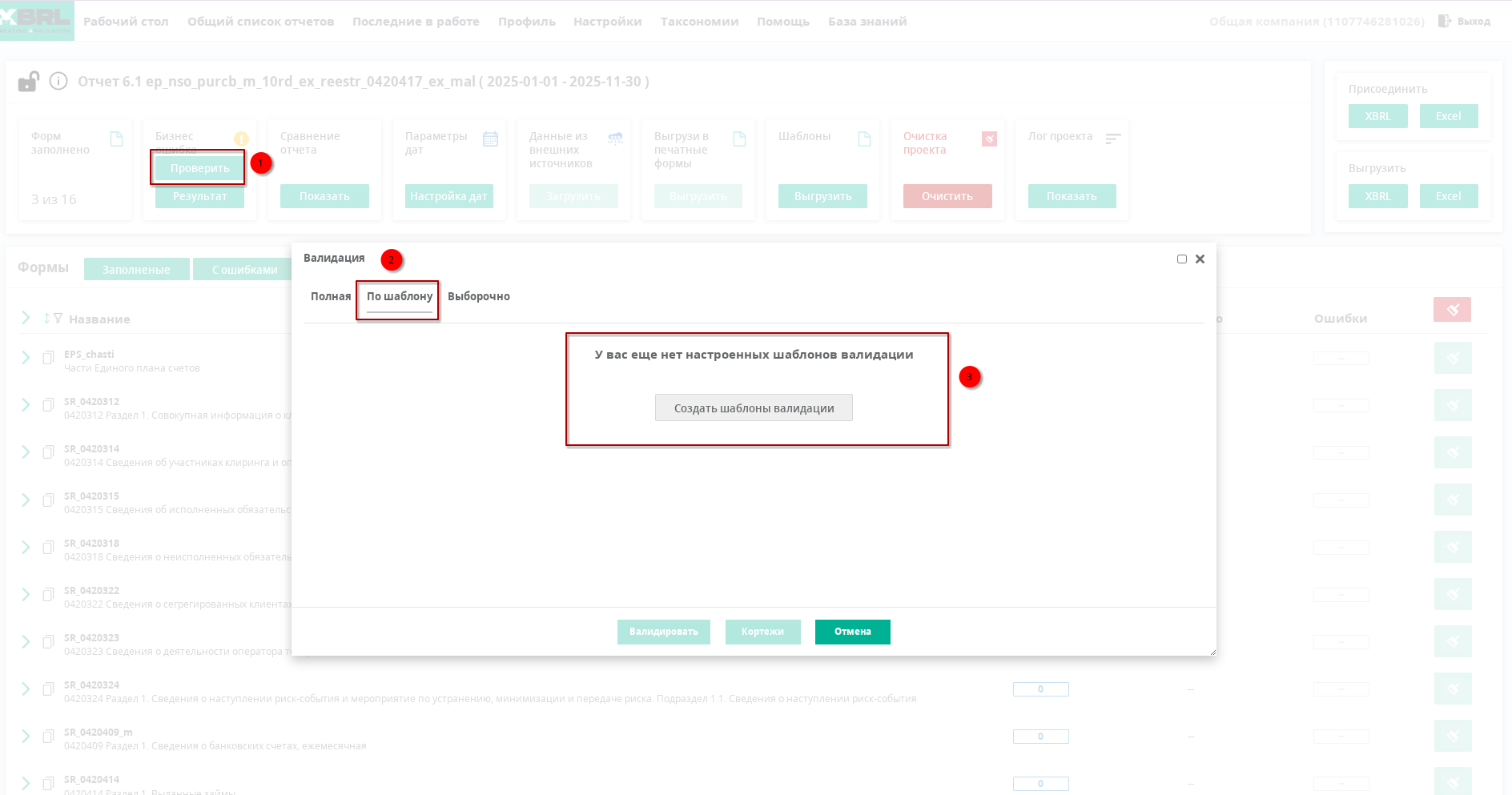Open the Таксономии menu
The height and width of the screenshot is (795, 1512).
coord(699,22)
